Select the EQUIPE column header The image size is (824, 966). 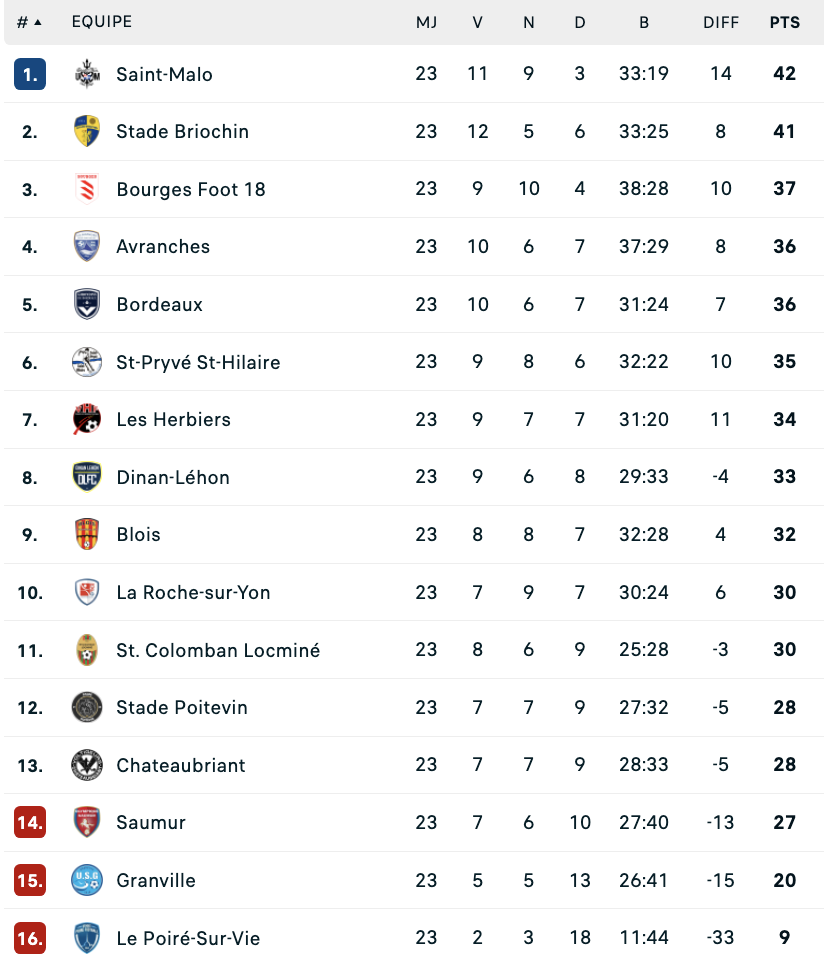[x=102, y=22]
